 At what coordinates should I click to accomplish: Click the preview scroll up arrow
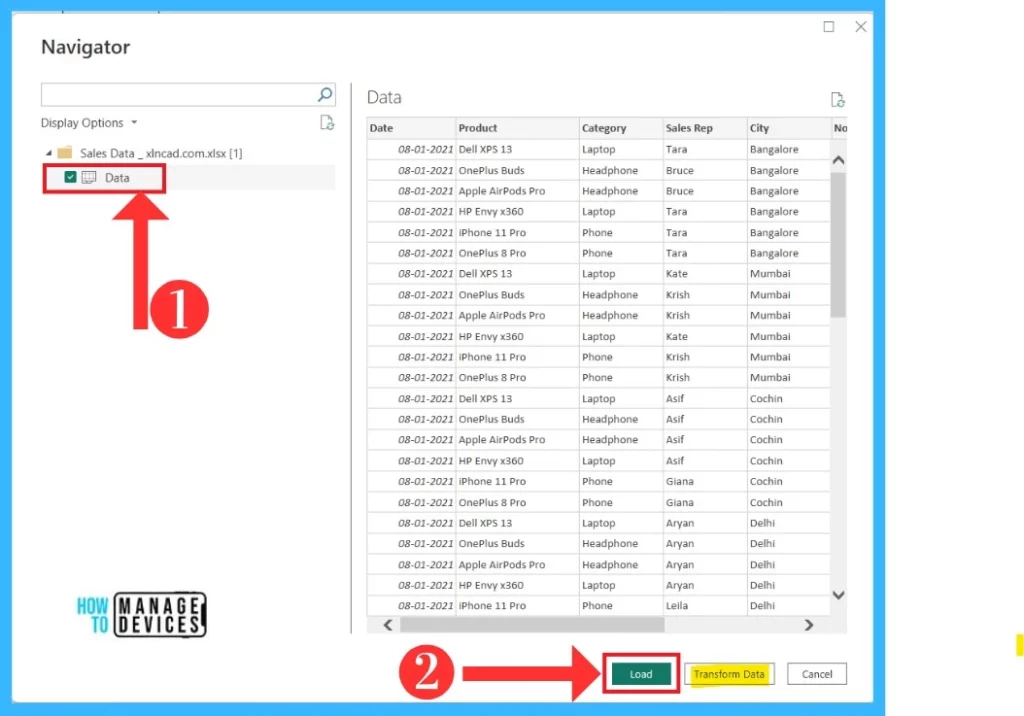click(839, 160)
